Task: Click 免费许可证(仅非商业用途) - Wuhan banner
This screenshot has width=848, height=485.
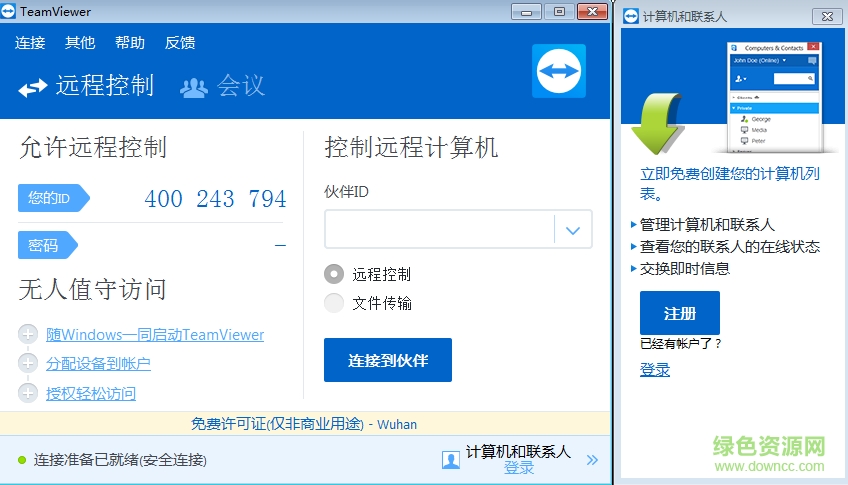Action: pos(304,424)
